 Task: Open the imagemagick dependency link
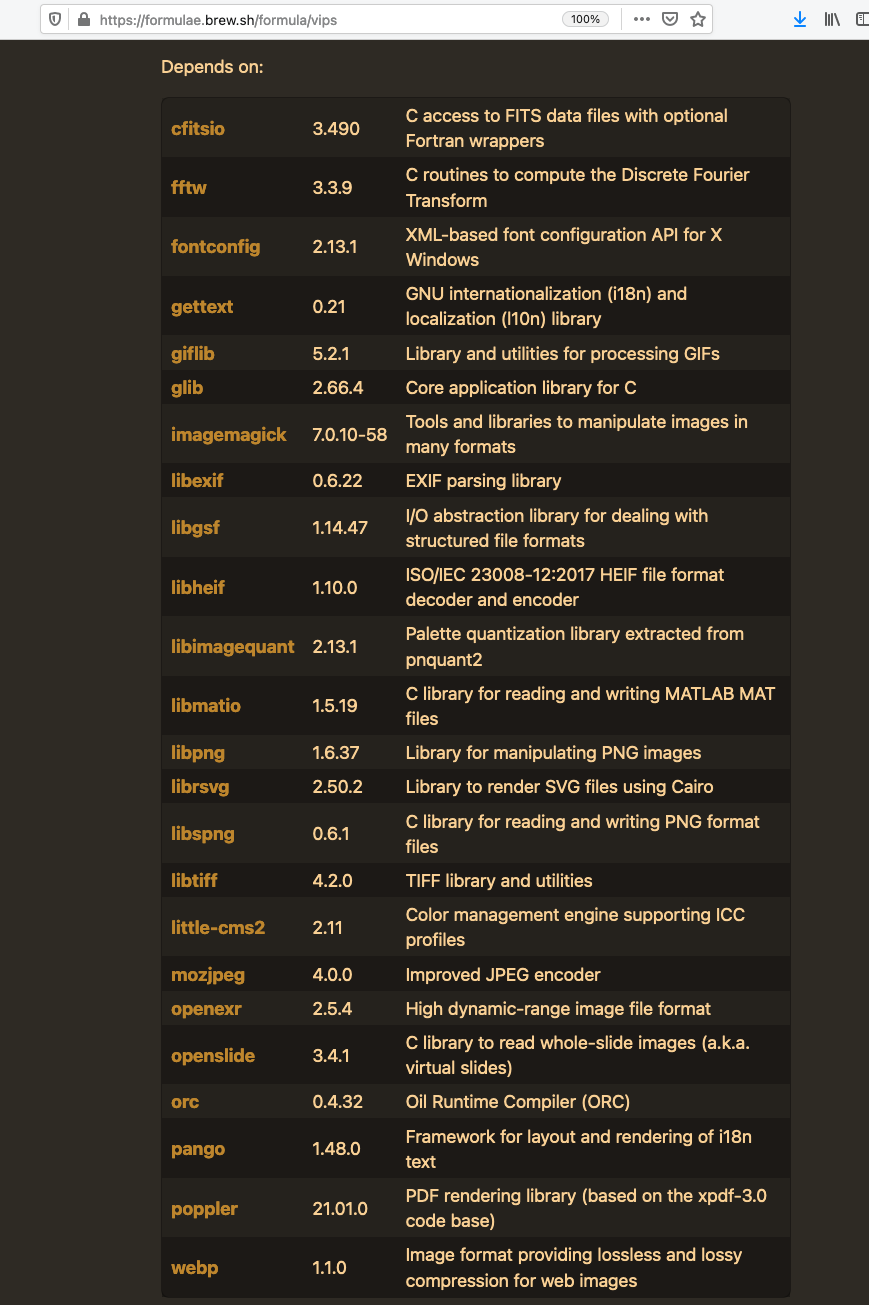click(x=228, y=434)
